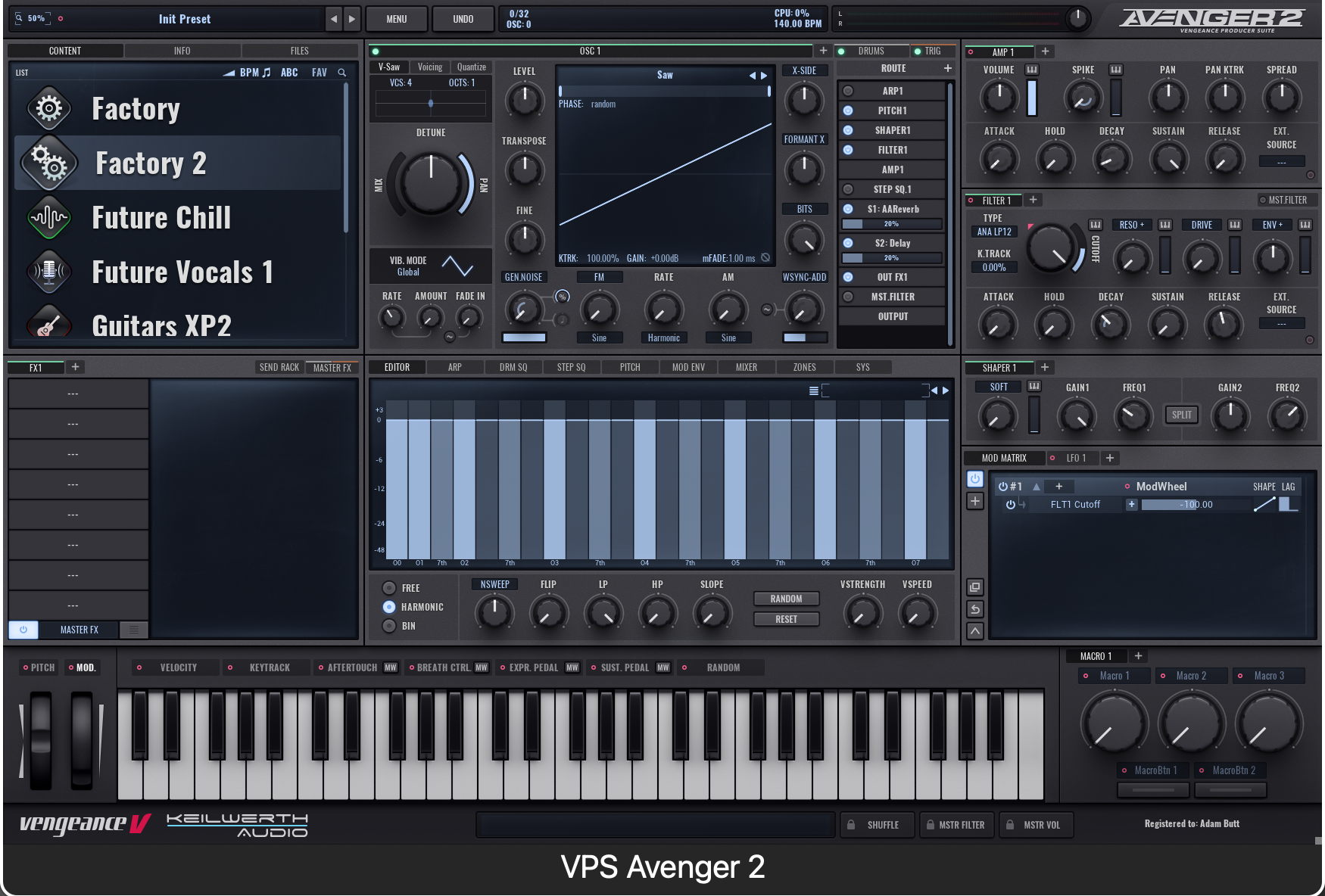Toggle the MSTR FILTER lock

pyautogui.click(x=931, y=825)
